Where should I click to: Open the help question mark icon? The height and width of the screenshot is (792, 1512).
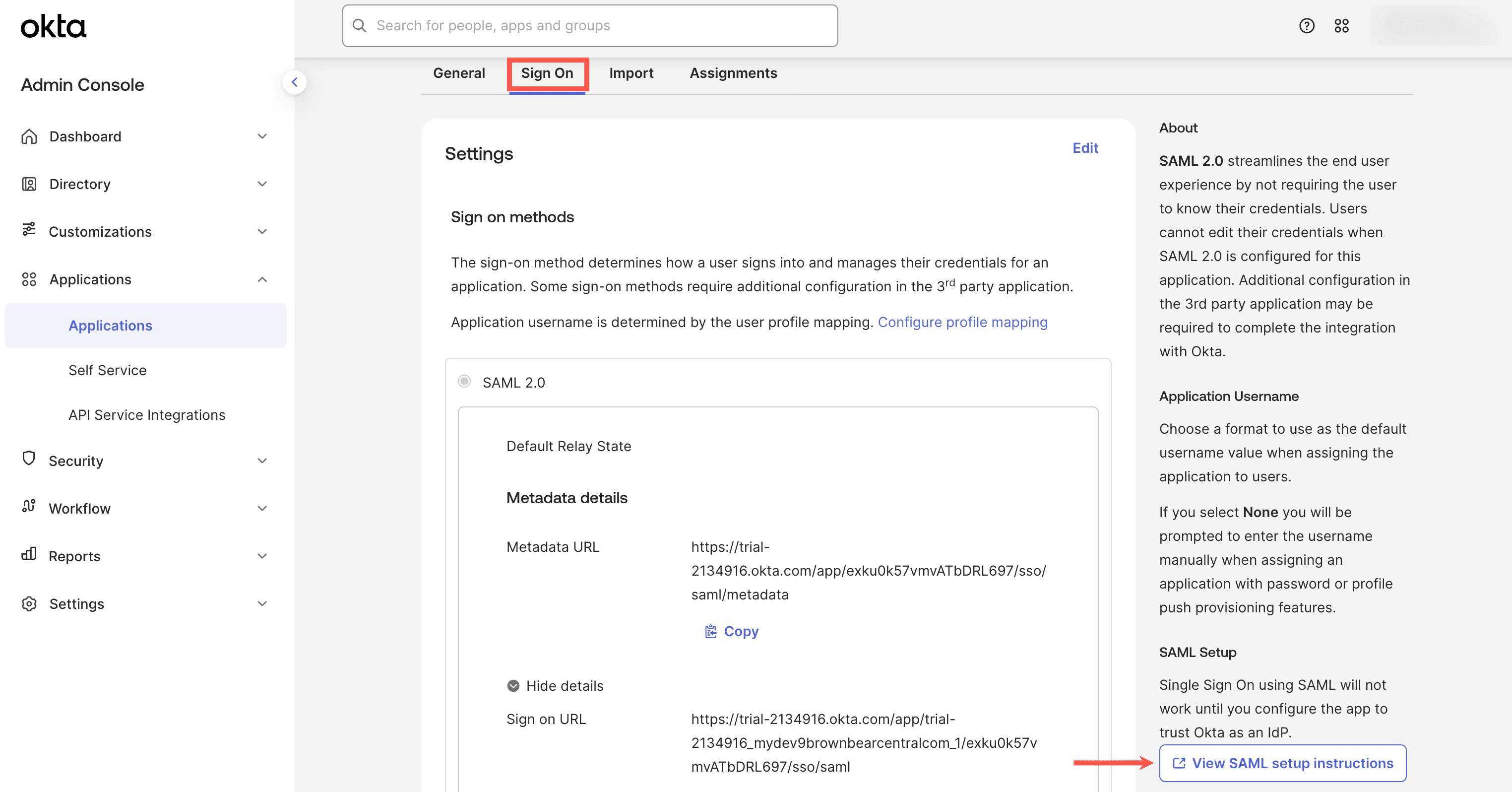(1306, 26)
